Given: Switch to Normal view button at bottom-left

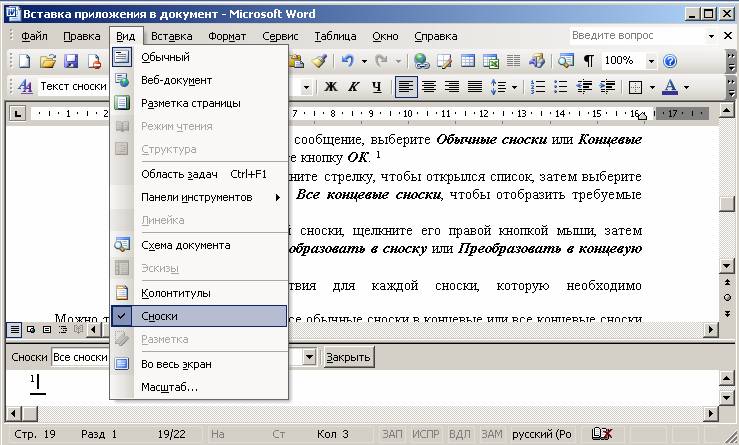Looking at the screenshot, I should coord(15,330).
